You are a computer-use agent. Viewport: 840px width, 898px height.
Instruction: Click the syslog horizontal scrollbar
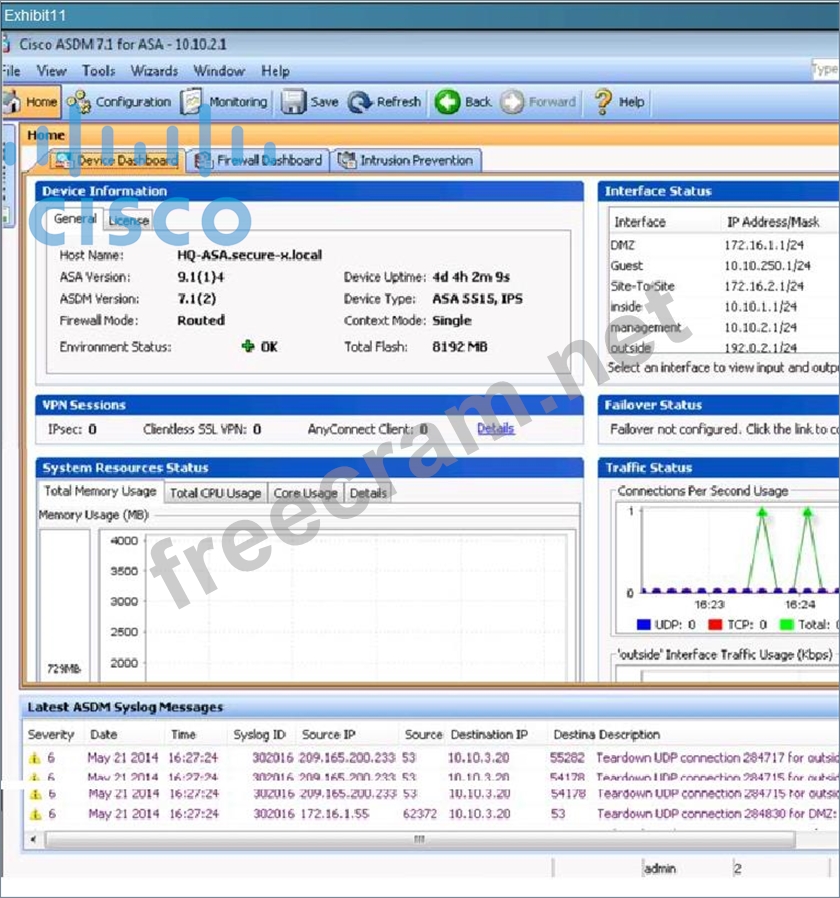pos(420,839)
